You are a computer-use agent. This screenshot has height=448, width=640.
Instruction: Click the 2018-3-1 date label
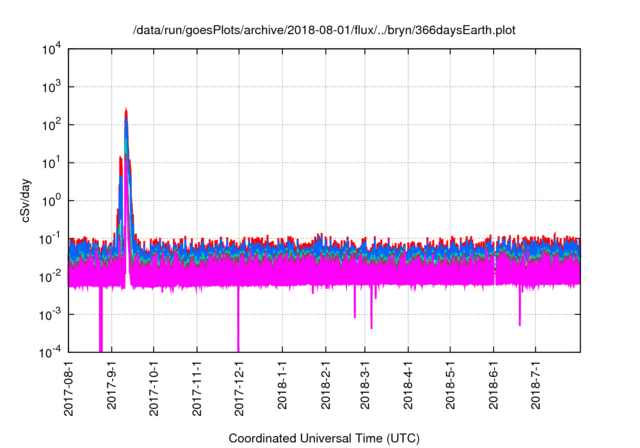point(364,385)
